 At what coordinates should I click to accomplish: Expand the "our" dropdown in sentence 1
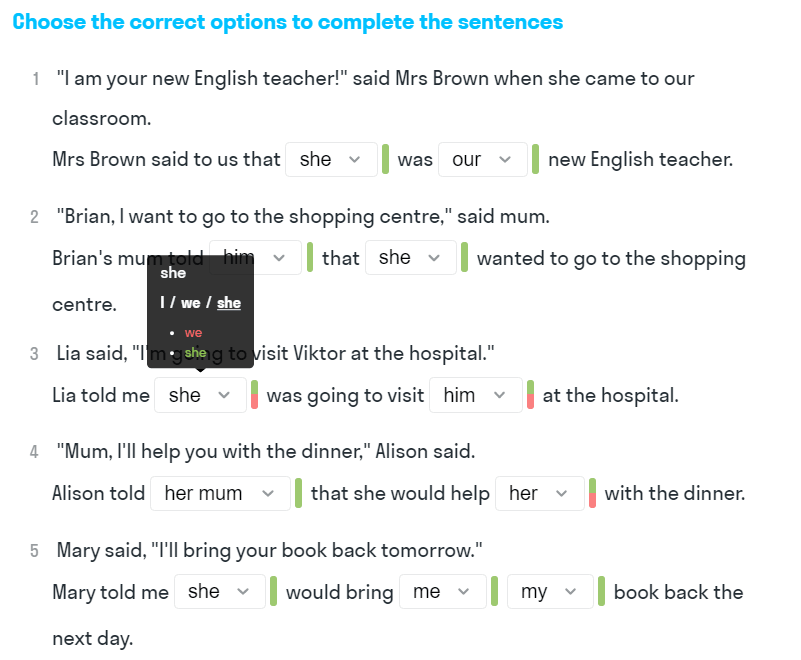[482, 160]
